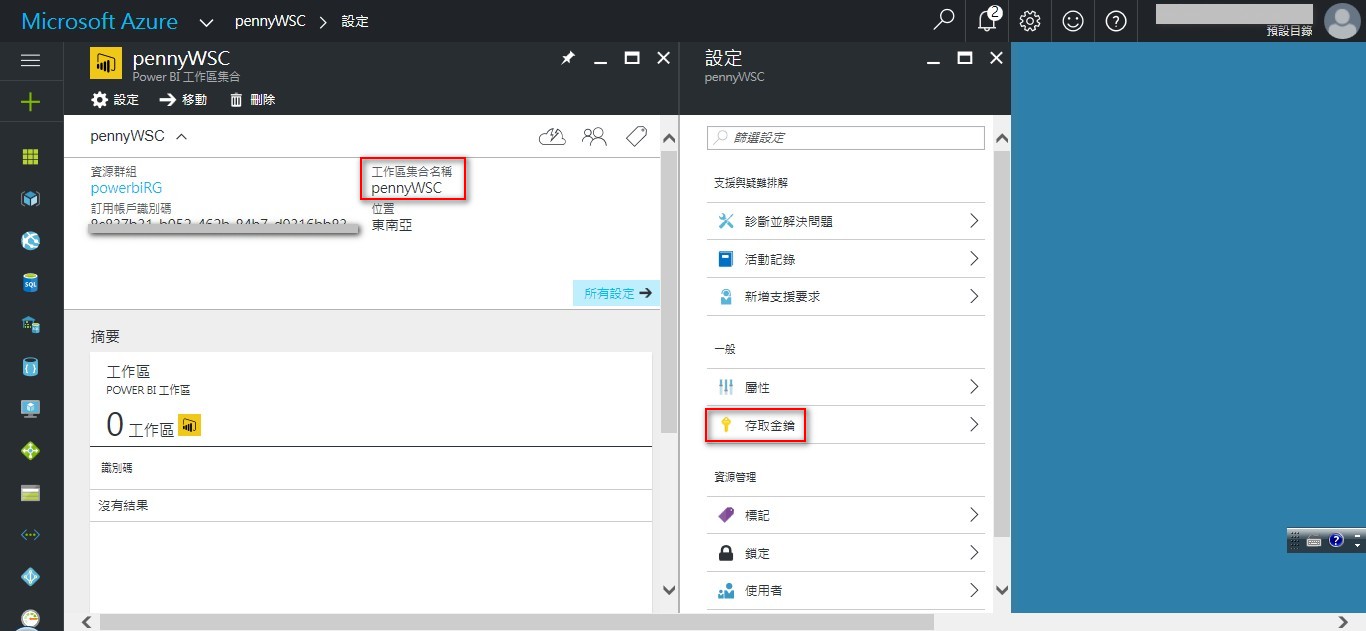Click the left arrow of the horizontal scrollbar
The image size is (1366, 631).
coord(86,622)
